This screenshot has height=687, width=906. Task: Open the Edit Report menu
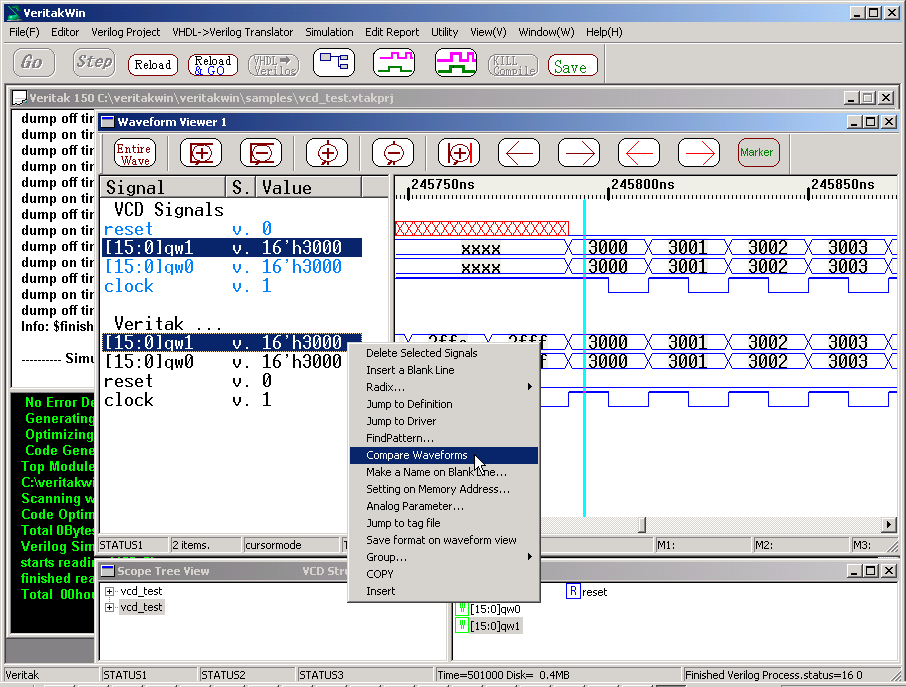pyautogui.click(x=392, y=32)
